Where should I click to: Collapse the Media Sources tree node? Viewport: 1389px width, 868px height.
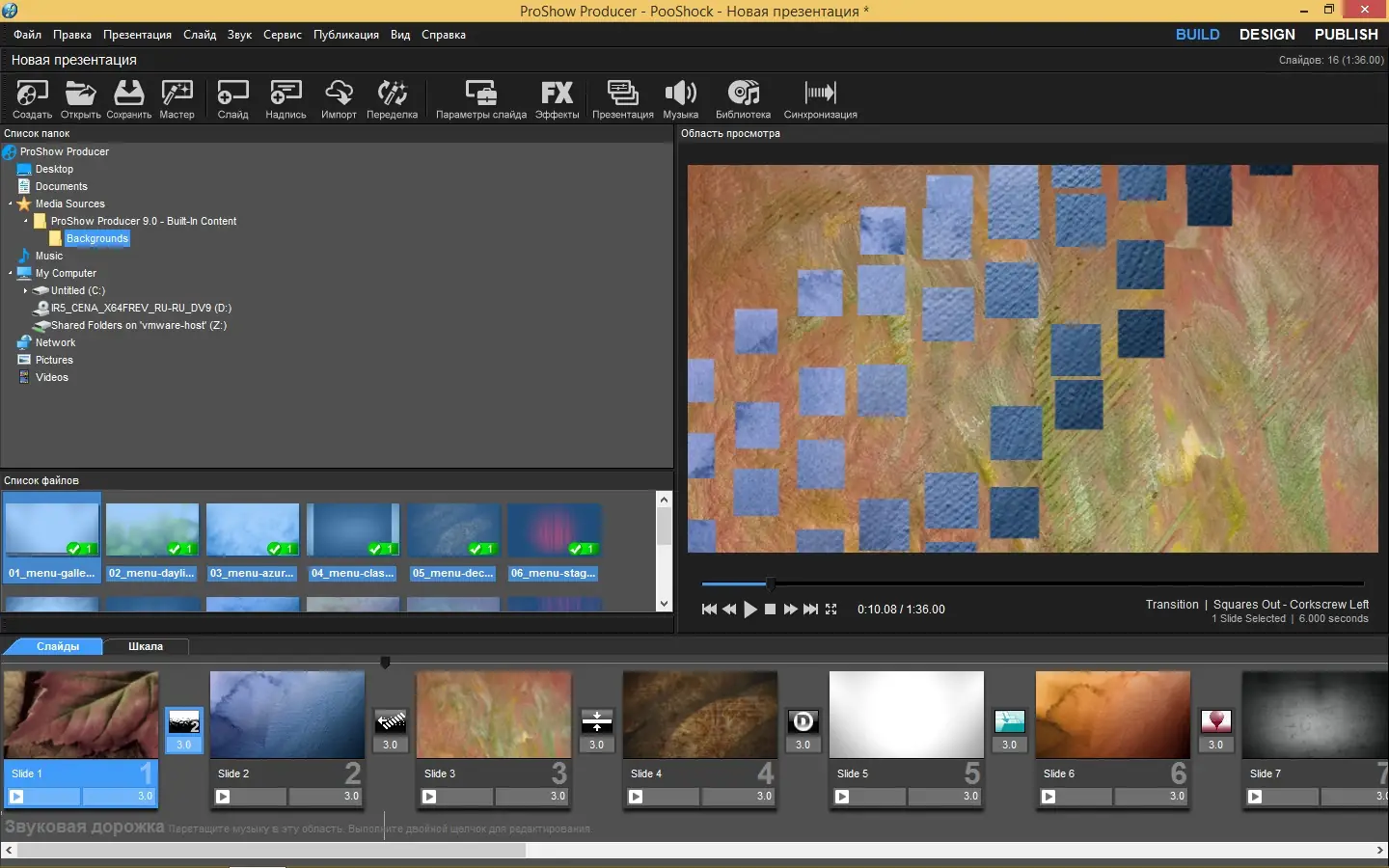click(x=11, y=204)
